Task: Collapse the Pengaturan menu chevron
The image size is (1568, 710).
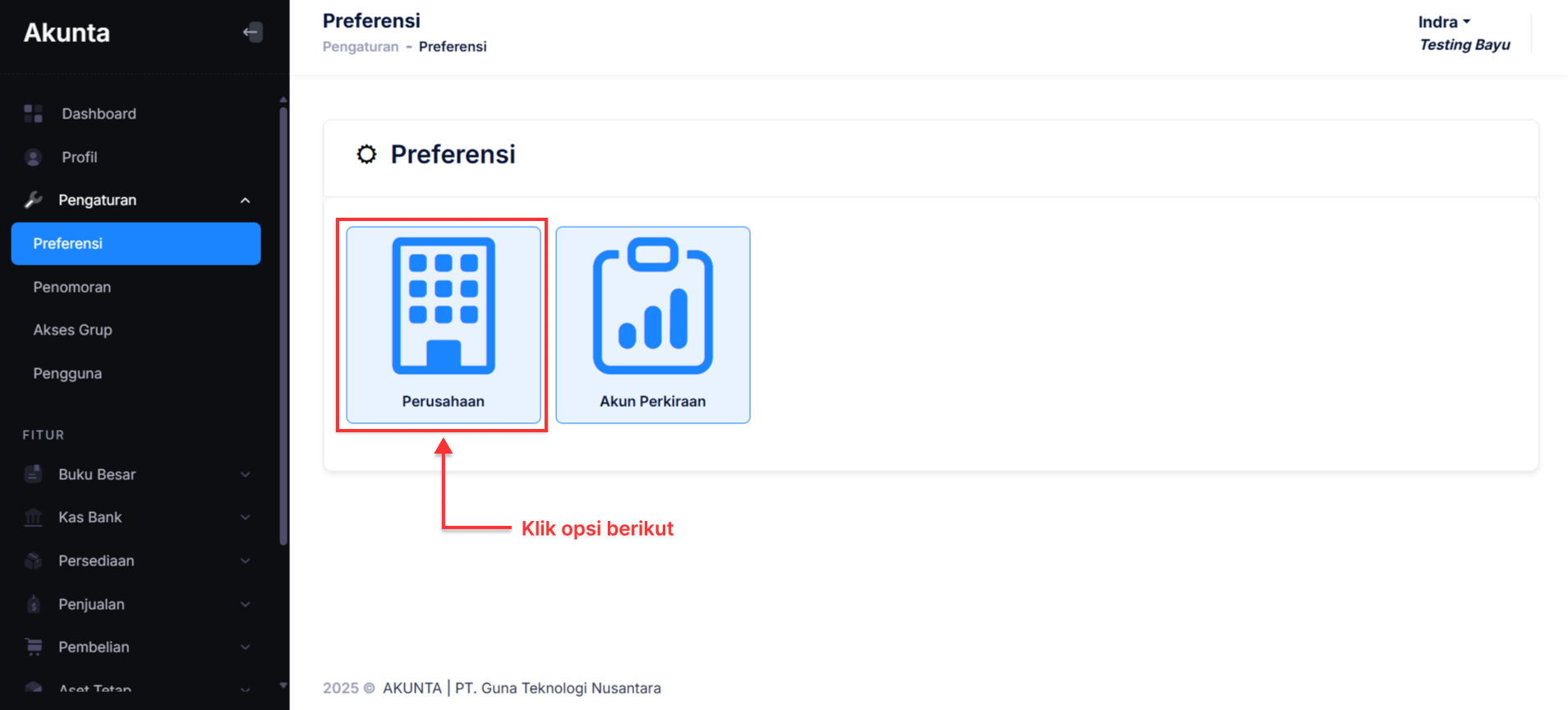Action: pos(245,201)
